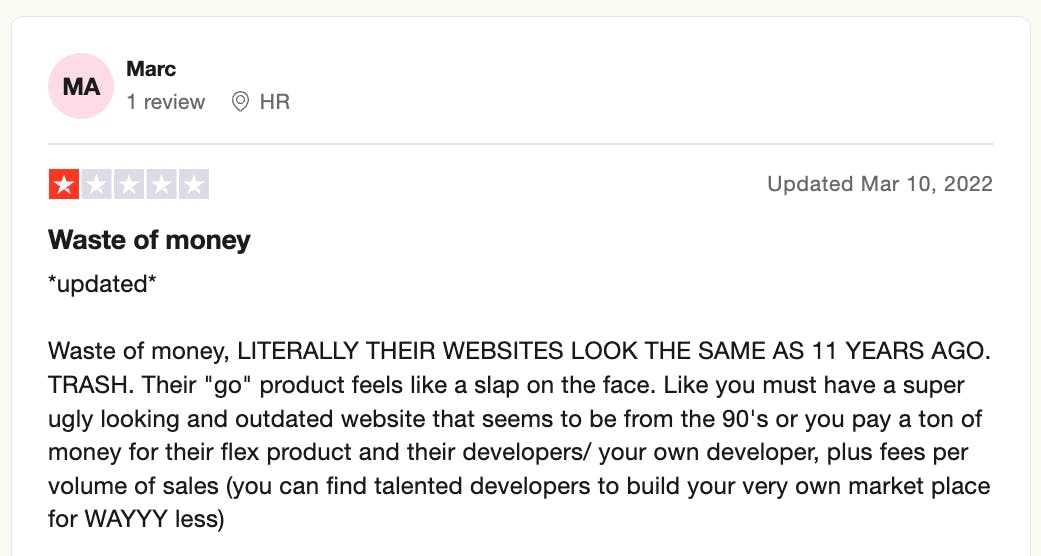Click the "1 review" count text
The width and height of the screenshot is (1041, 556).
click(166, 102)
